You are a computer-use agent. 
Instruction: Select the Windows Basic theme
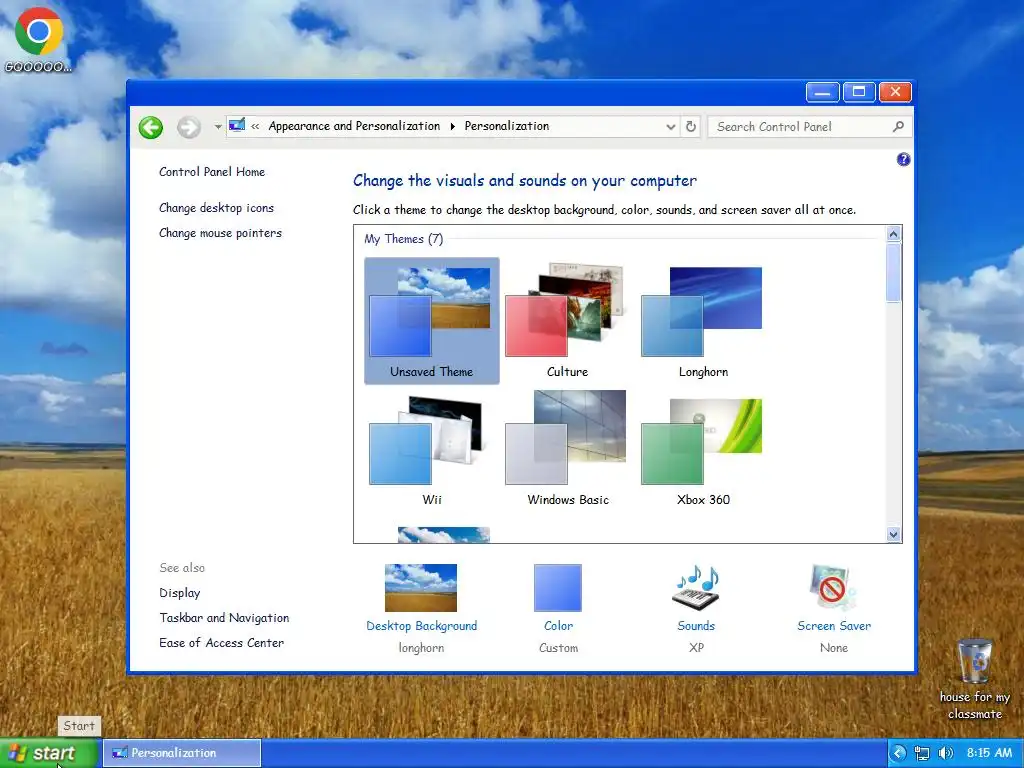567,449
